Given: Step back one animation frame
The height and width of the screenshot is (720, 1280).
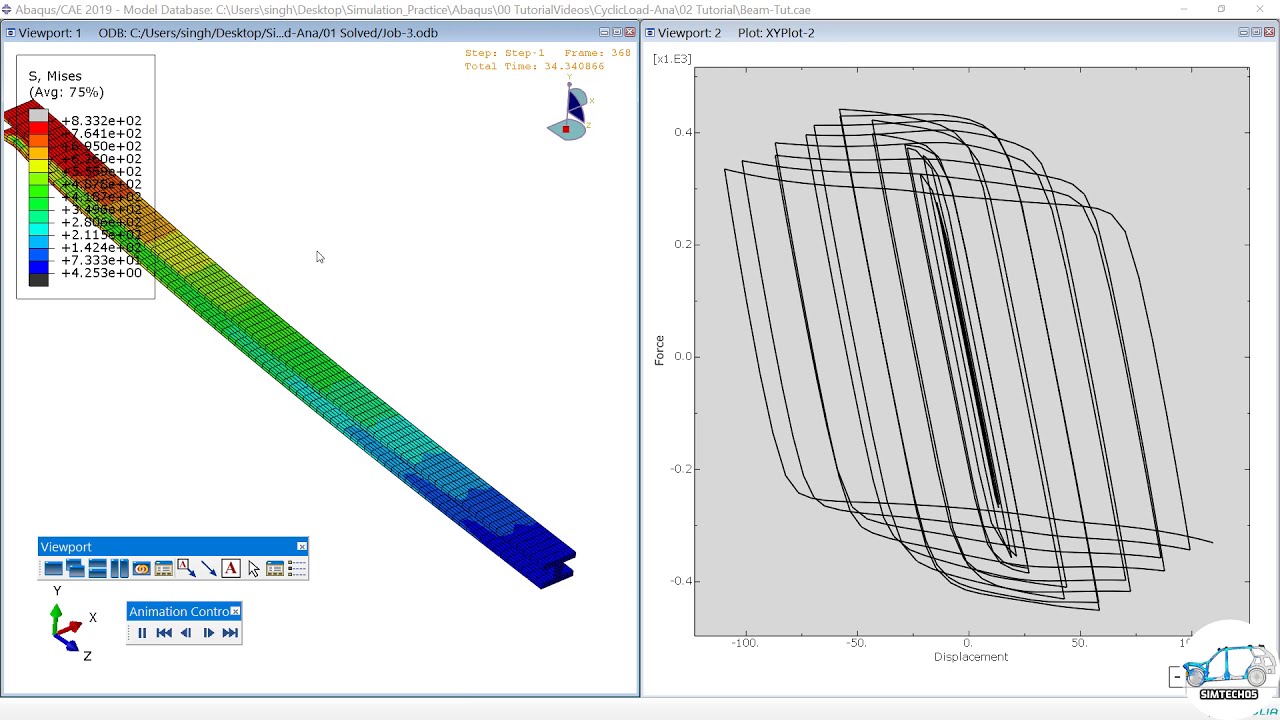Looking at the screenshot, I should tap(186, 633).
